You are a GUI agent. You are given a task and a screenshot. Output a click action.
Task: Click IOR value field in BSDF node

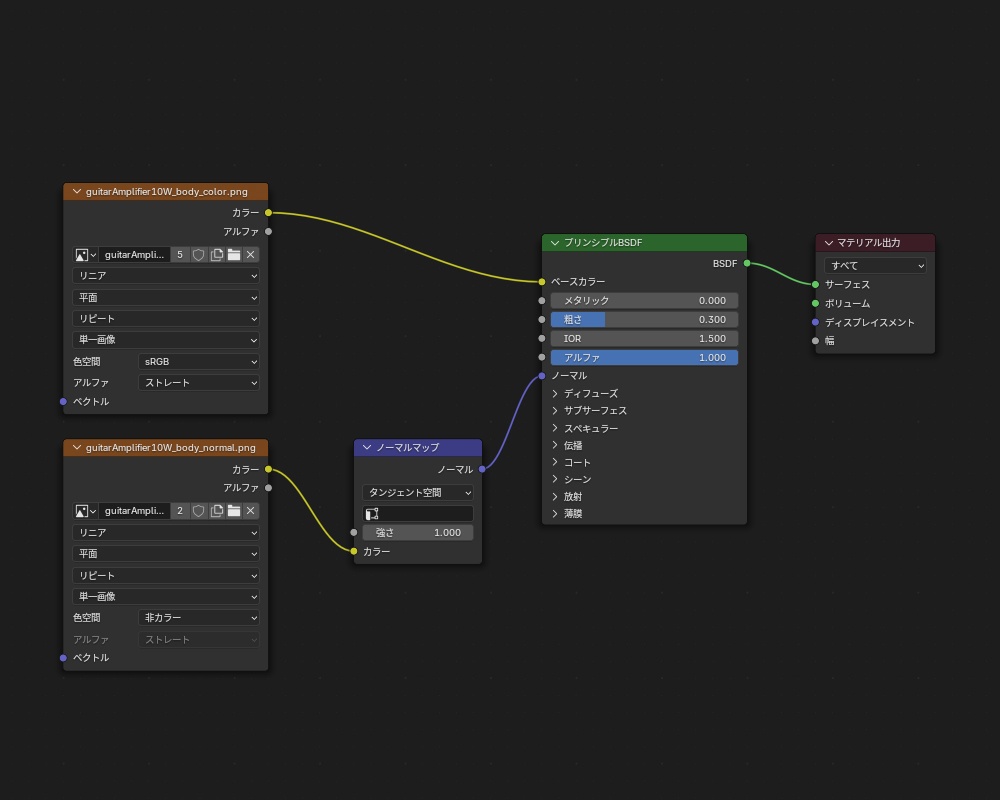pyautogui.click(x=644, y=339)
